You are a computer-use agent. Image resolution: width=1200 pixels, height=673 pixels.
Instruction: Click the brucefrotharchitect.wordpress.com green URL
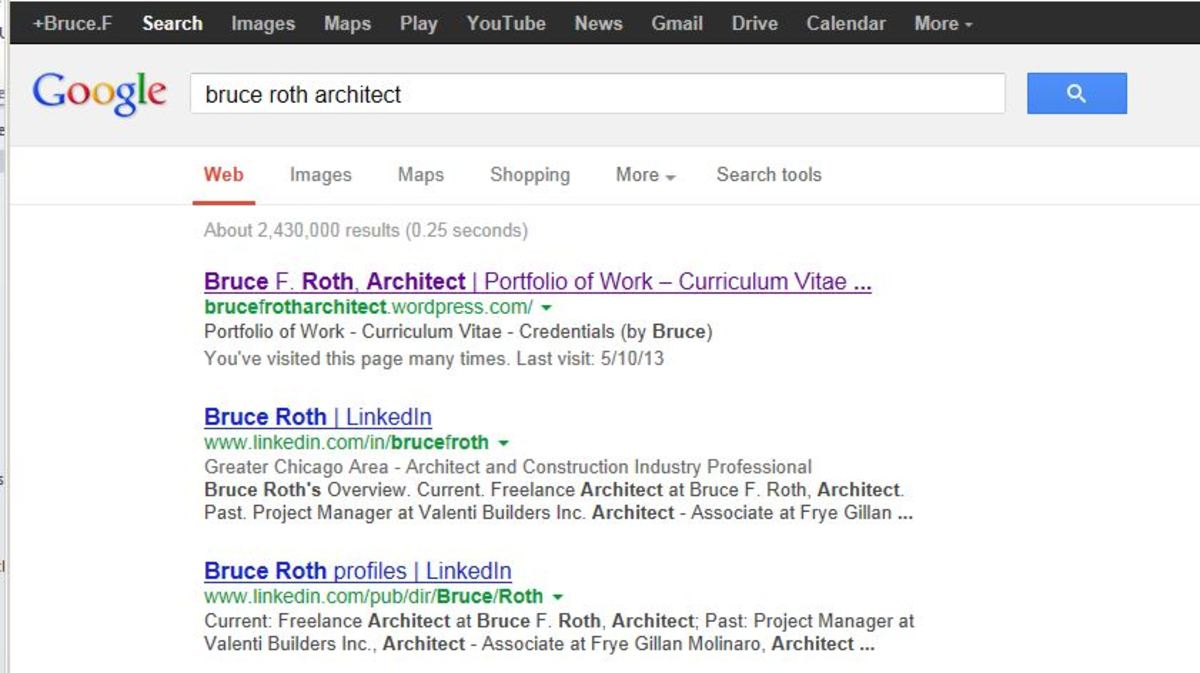point(368,307)
